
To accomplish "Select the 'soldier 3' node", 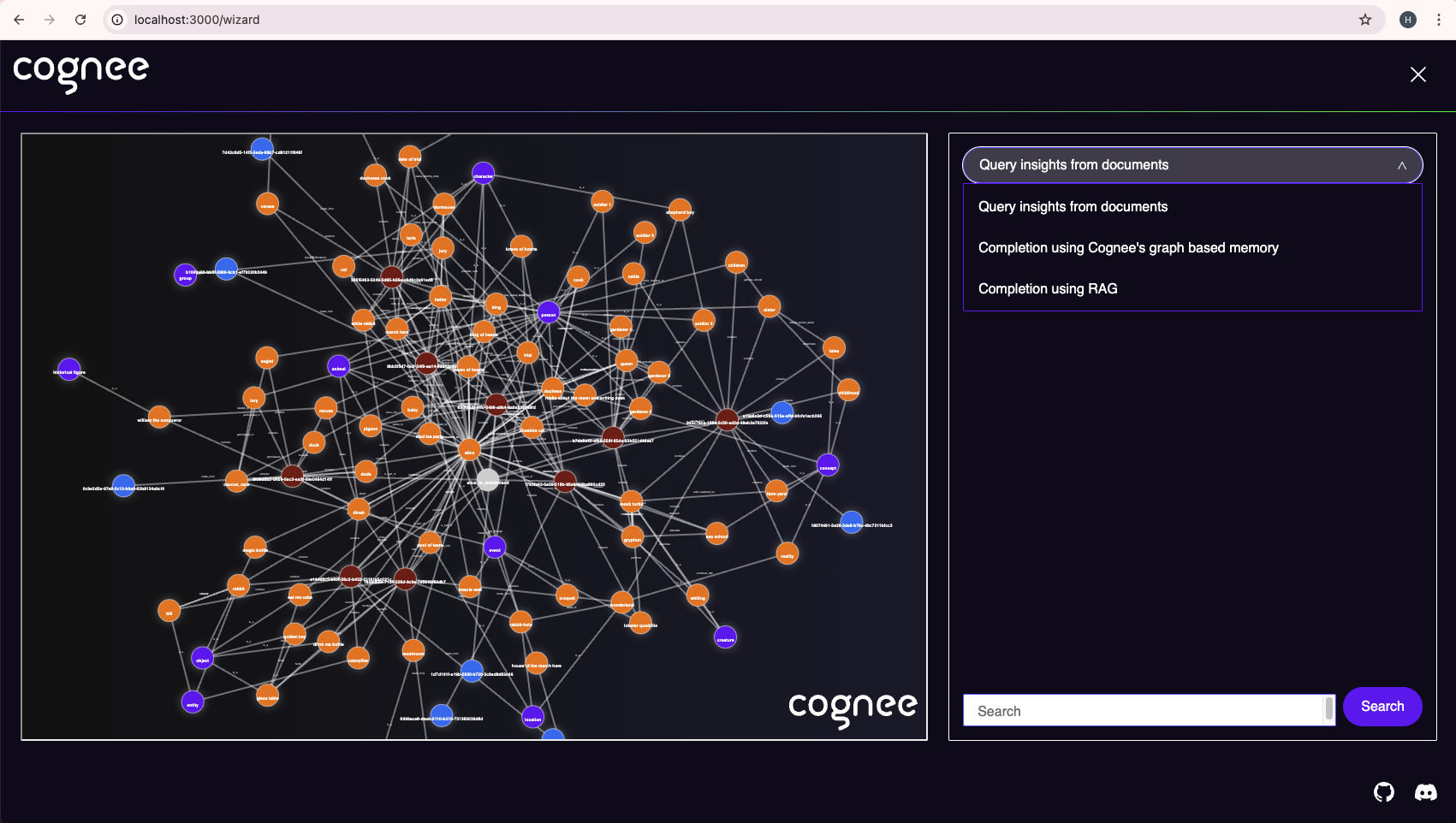I will 645,233.
